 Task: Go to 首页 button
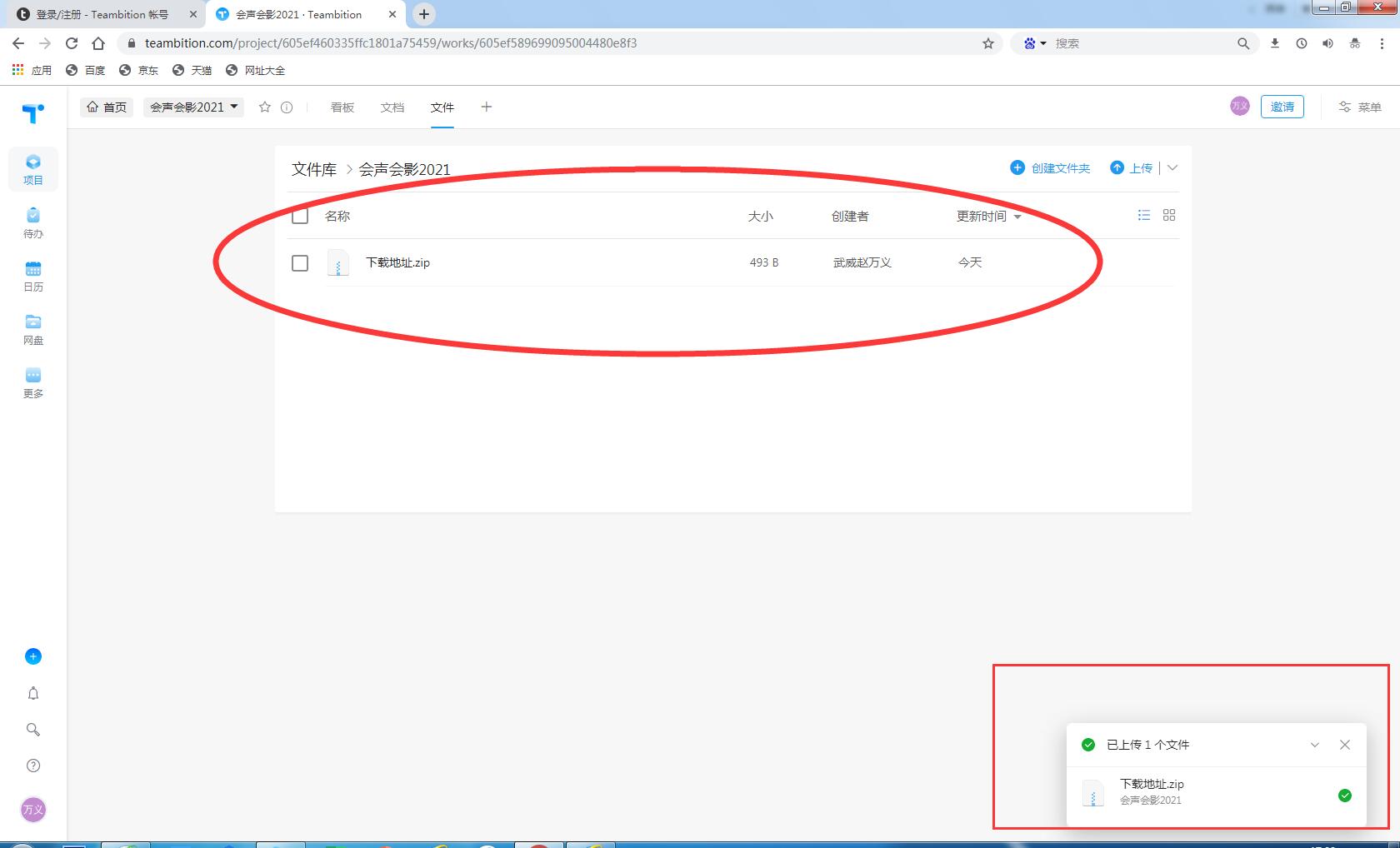(107, 107)
